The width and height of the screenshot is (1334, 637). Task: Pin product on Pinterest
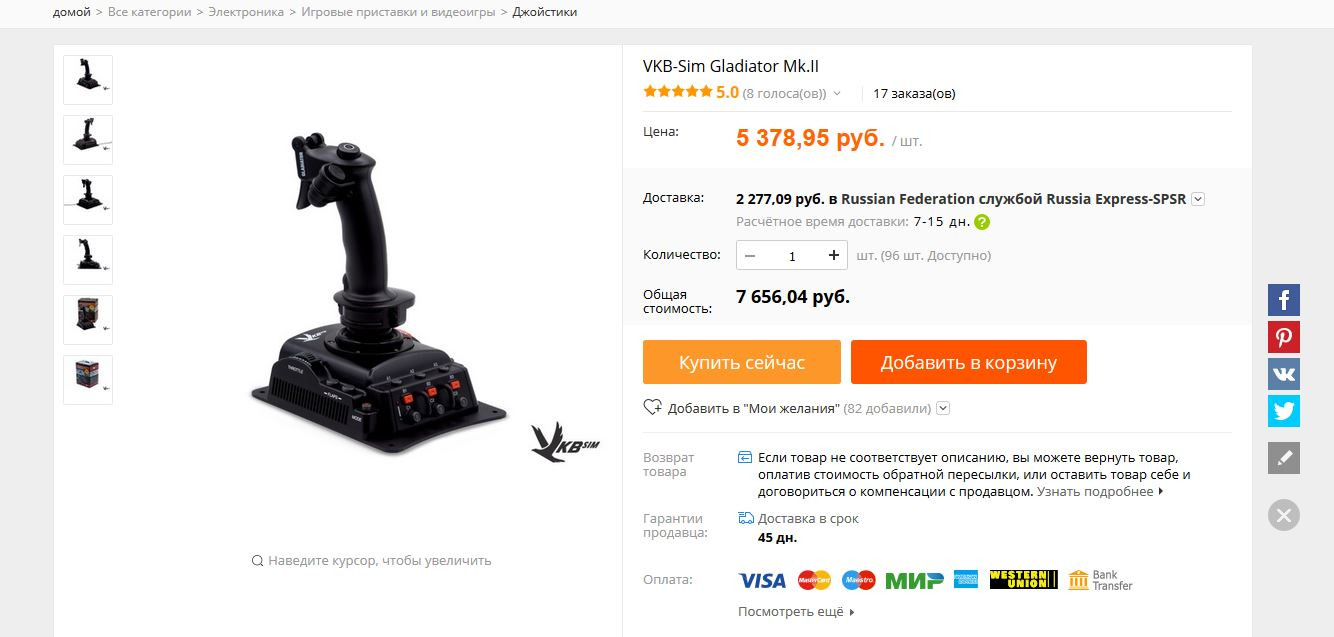1284,337
